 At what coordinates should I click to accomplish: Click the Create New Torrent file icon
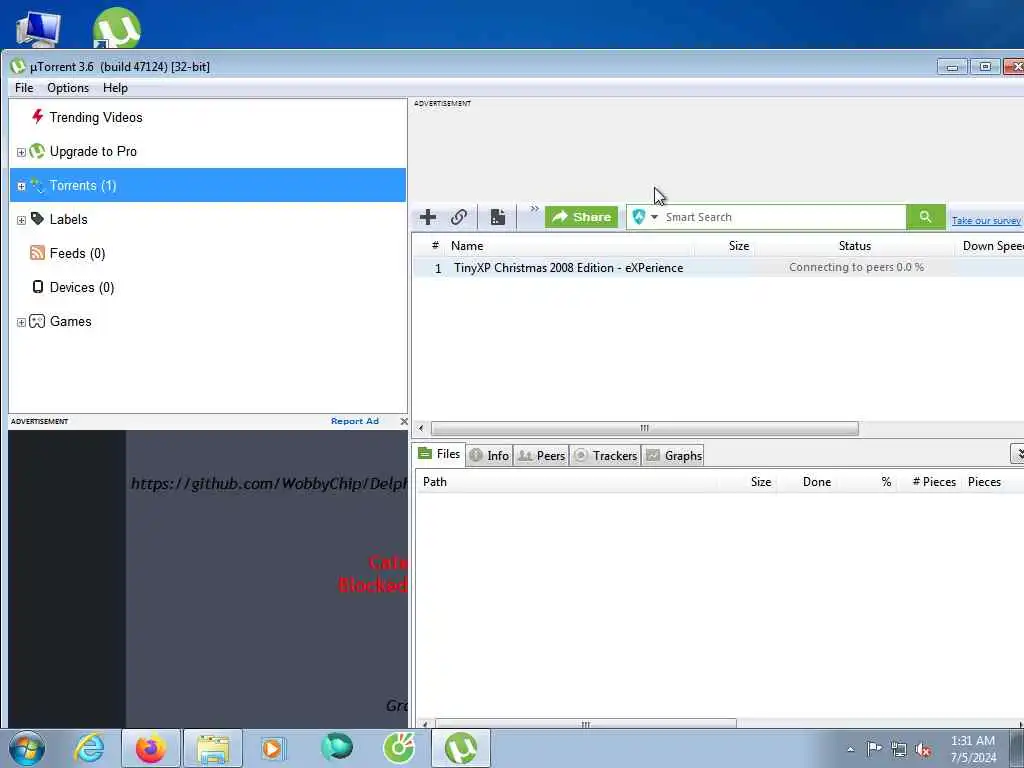(498, 217)
